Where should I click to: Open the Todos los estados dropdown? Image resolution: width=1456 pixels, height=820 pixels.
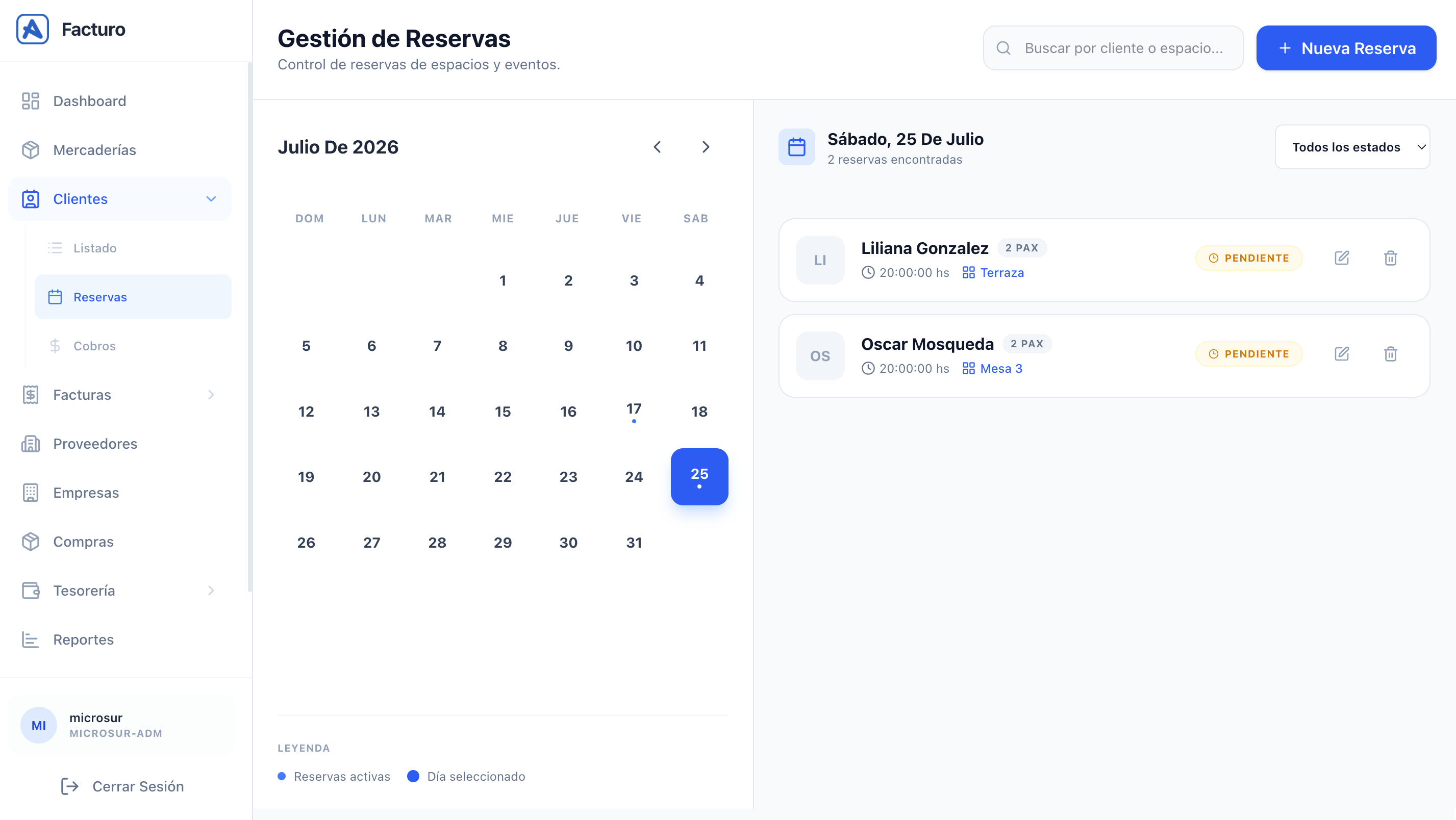1352,147
